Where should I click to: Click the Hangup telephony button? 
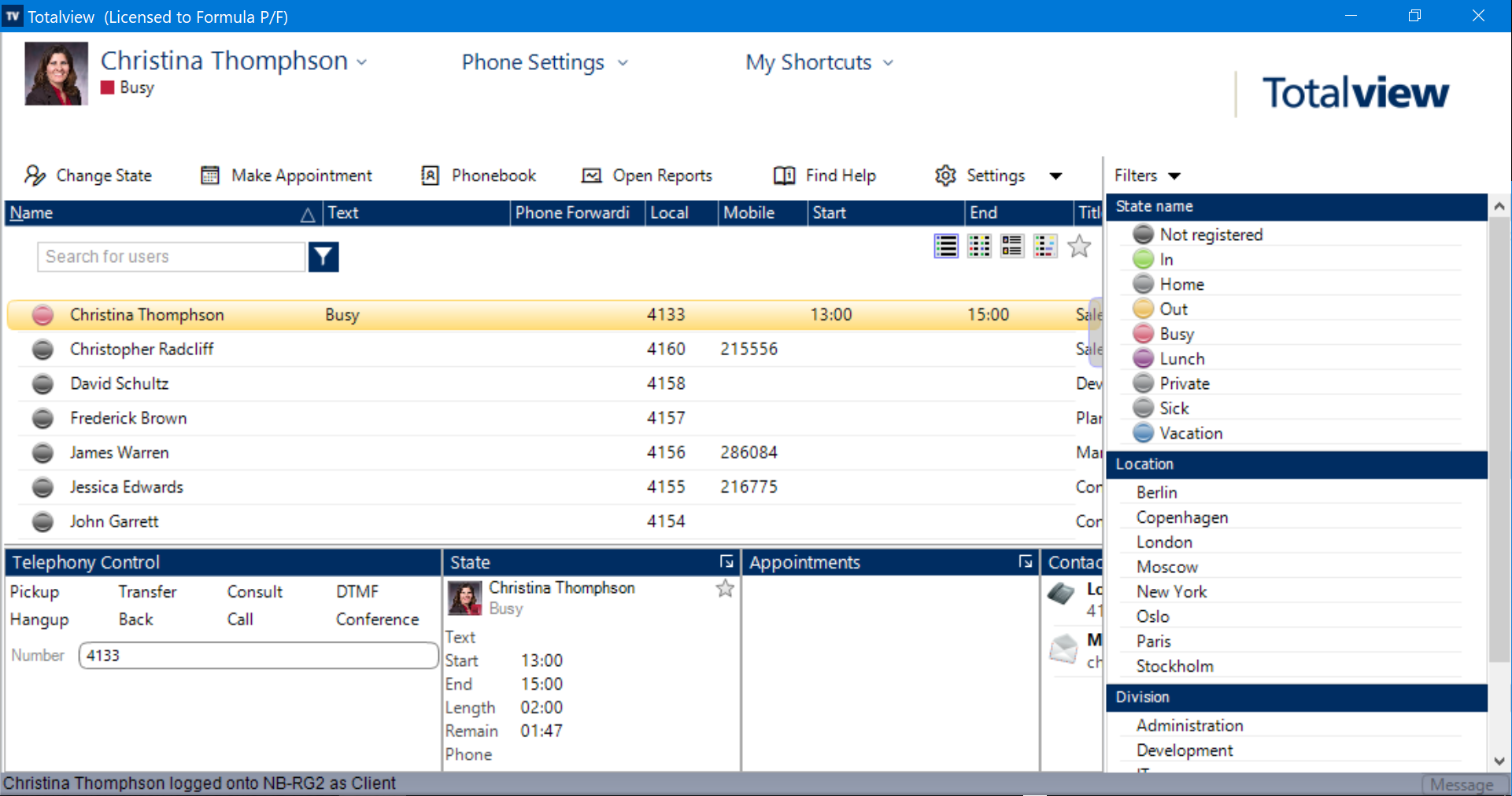[39, 620]
